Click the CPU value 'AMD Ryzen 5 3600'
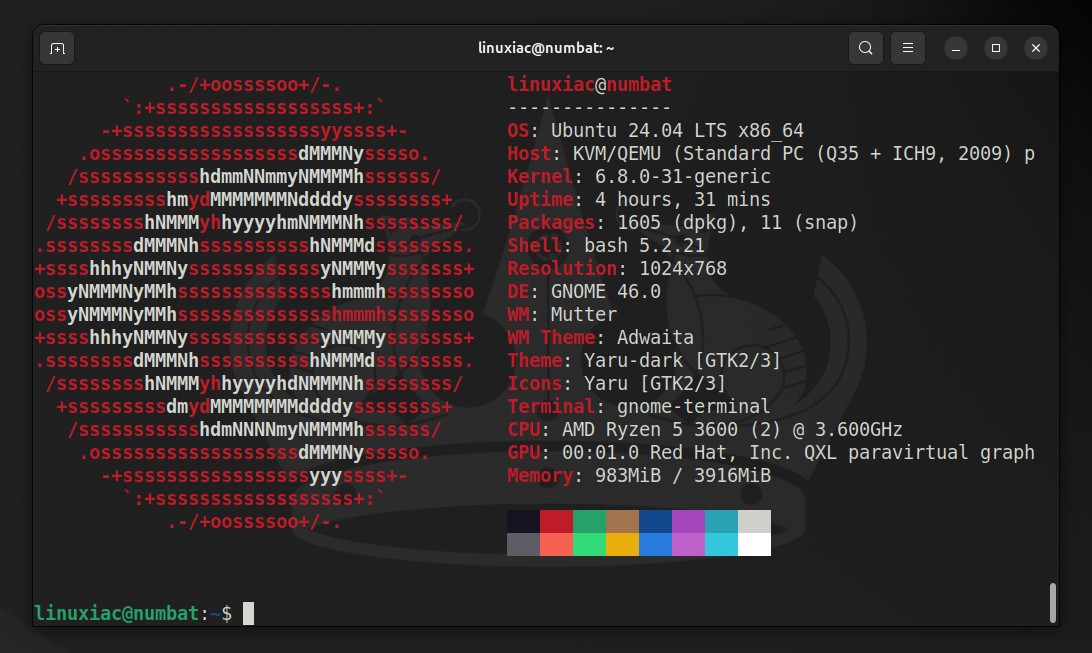This screenshot has height=653, width=1092. (x=650, y=430)
